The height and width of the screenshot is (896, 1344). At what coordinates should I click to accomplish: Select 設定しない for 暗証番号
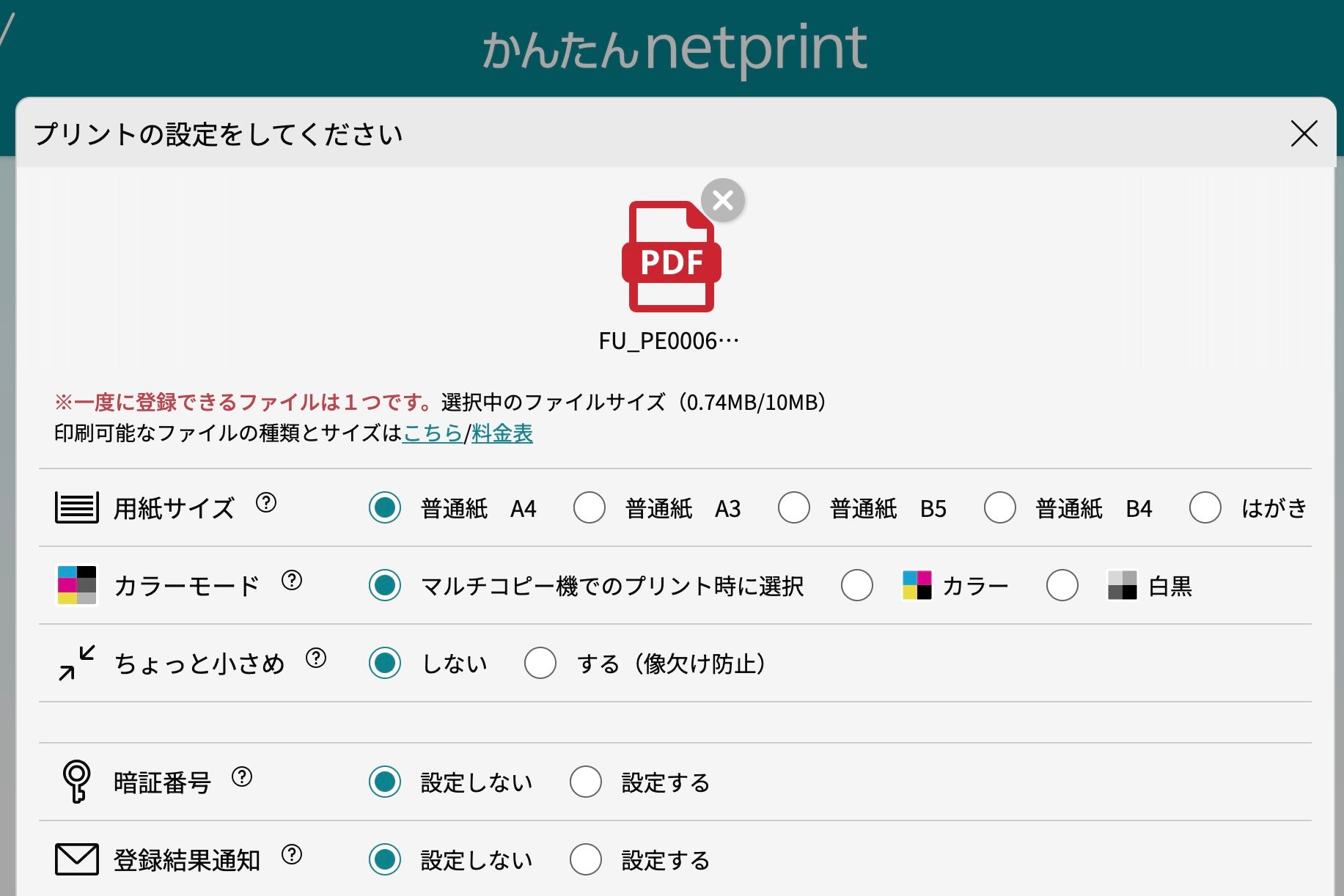click(385, 782)
